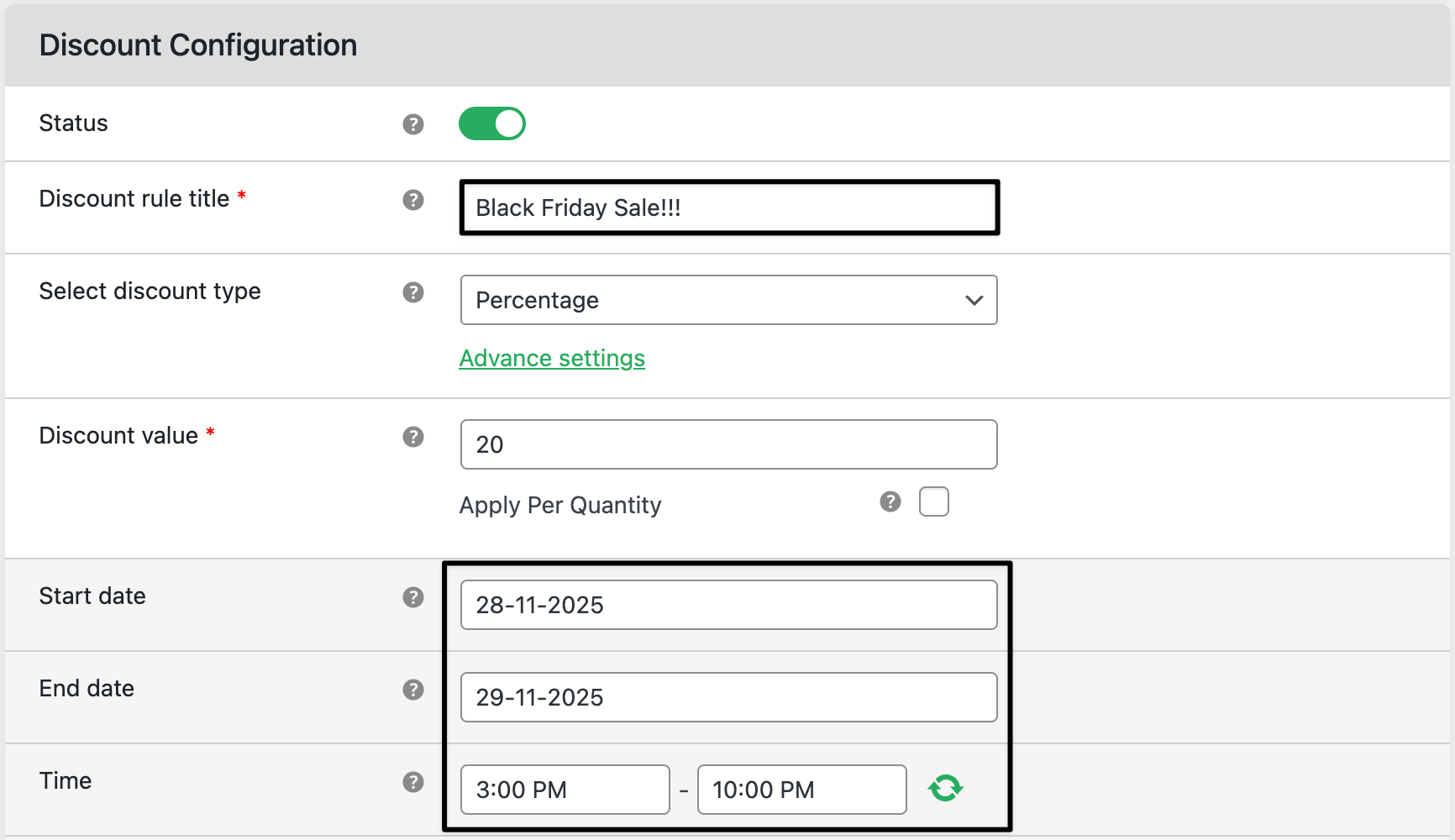Click the help icon for Select discount type
Viewport: 1455px width, 840px height.
point(412,292)
